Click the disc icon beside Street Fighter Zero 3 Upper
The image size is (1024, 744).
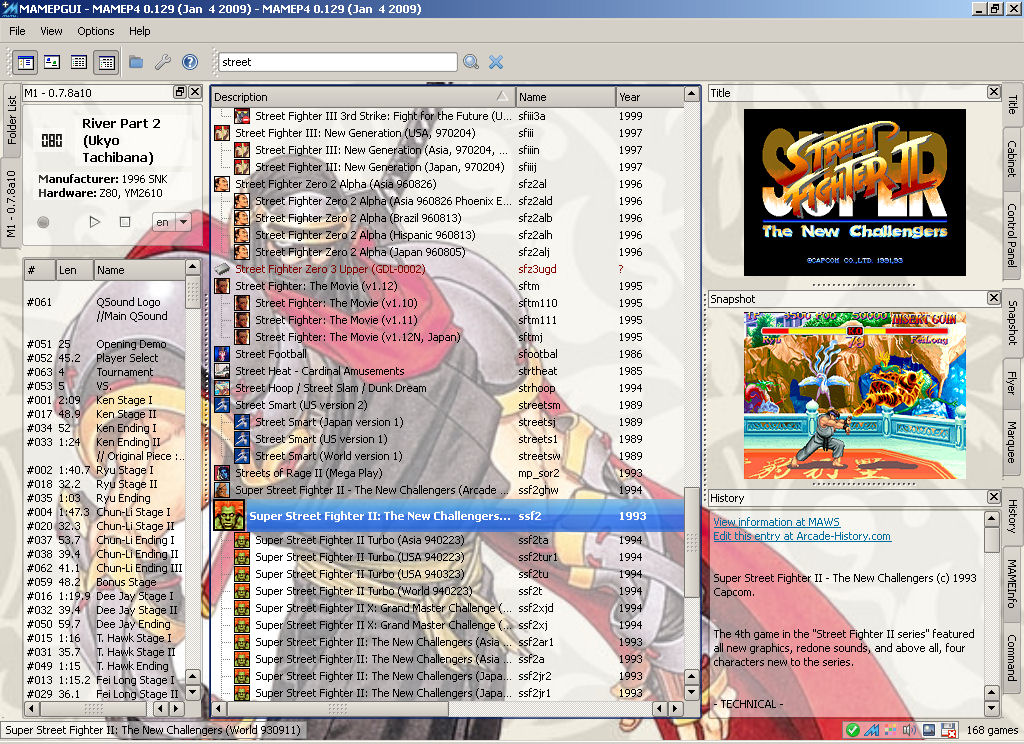pos(222,269)
